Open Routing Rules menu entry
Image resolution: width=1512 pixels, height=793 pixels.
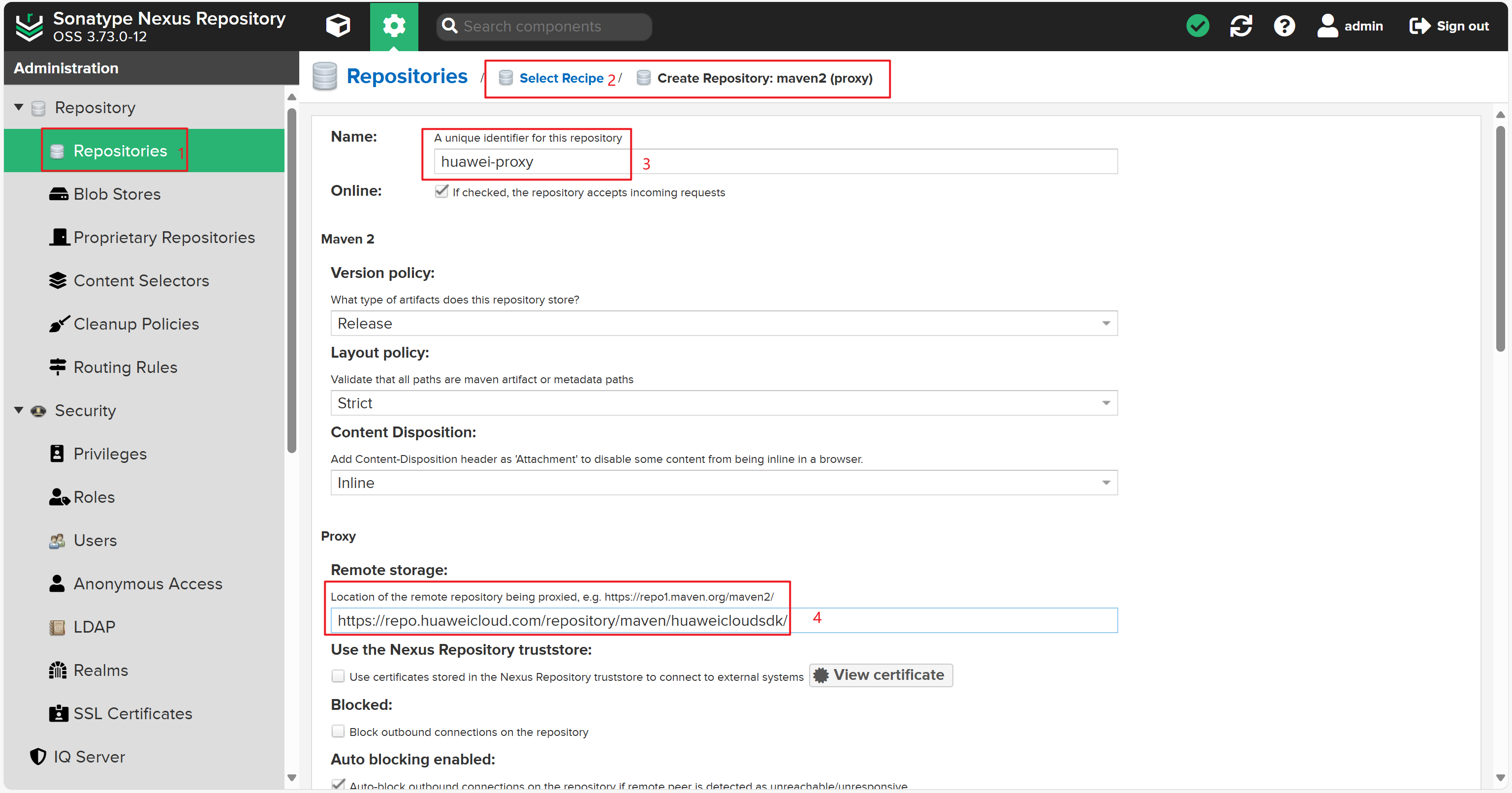pyautogui.click(x=144, y=367)
